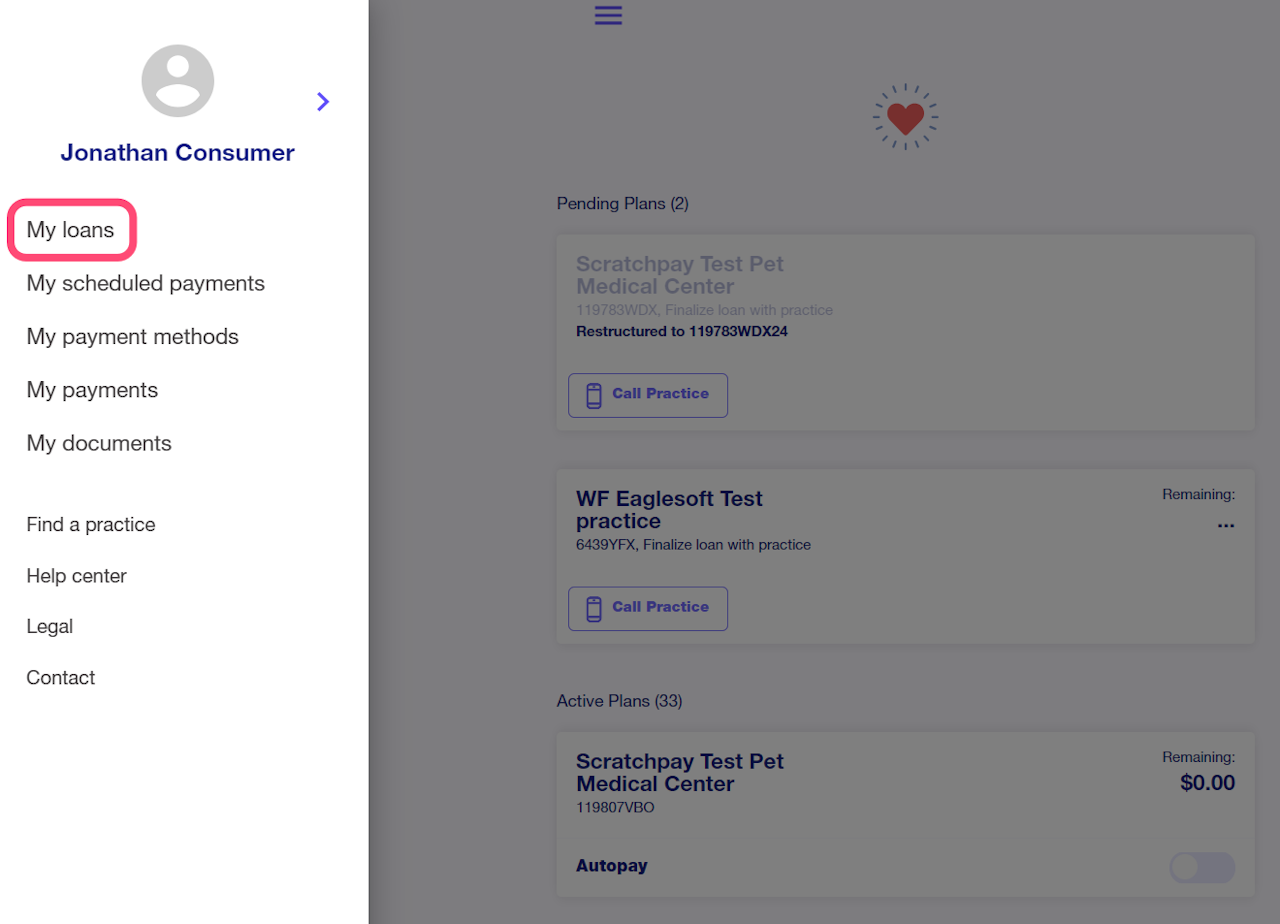
Task: Click Find a practice link
Action: point(91,525)
